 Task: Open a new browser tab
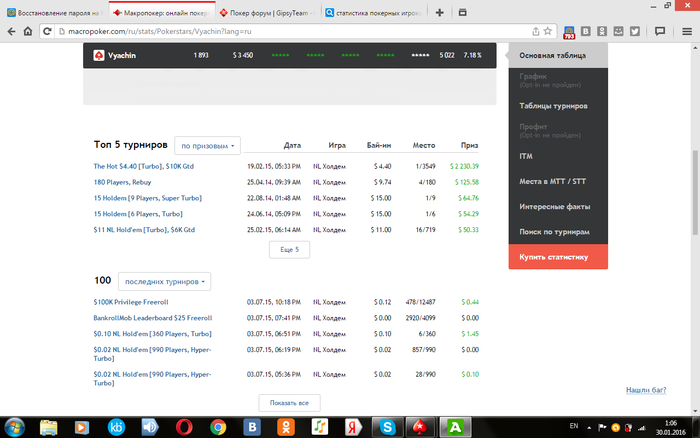point(440,13)
